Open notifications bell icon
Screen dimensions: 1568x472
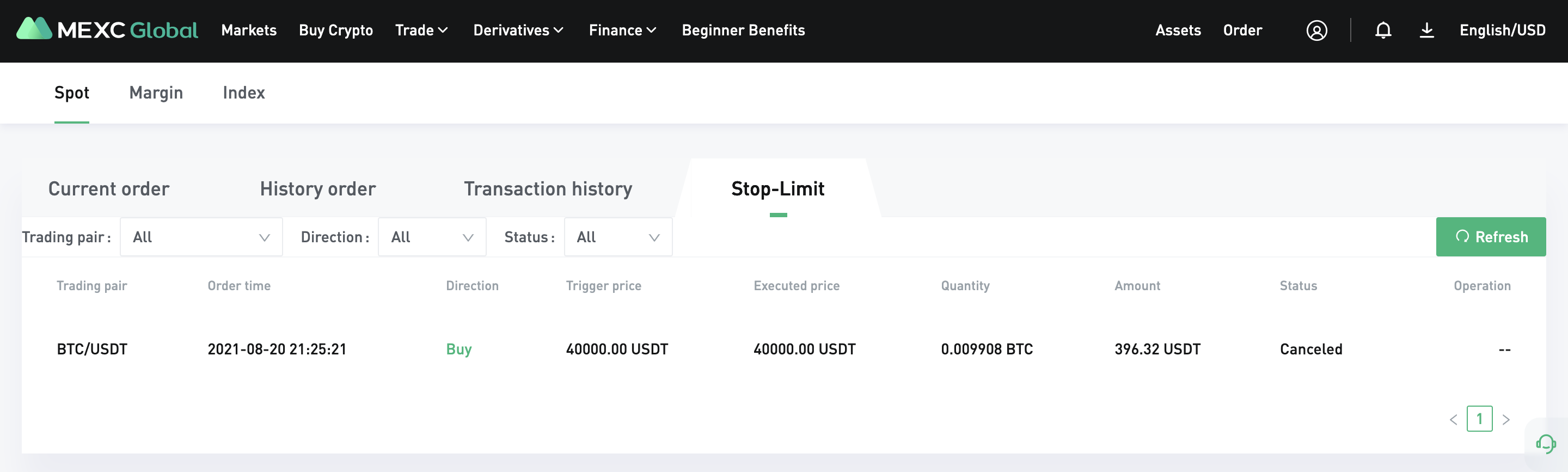pos(1383,30)
